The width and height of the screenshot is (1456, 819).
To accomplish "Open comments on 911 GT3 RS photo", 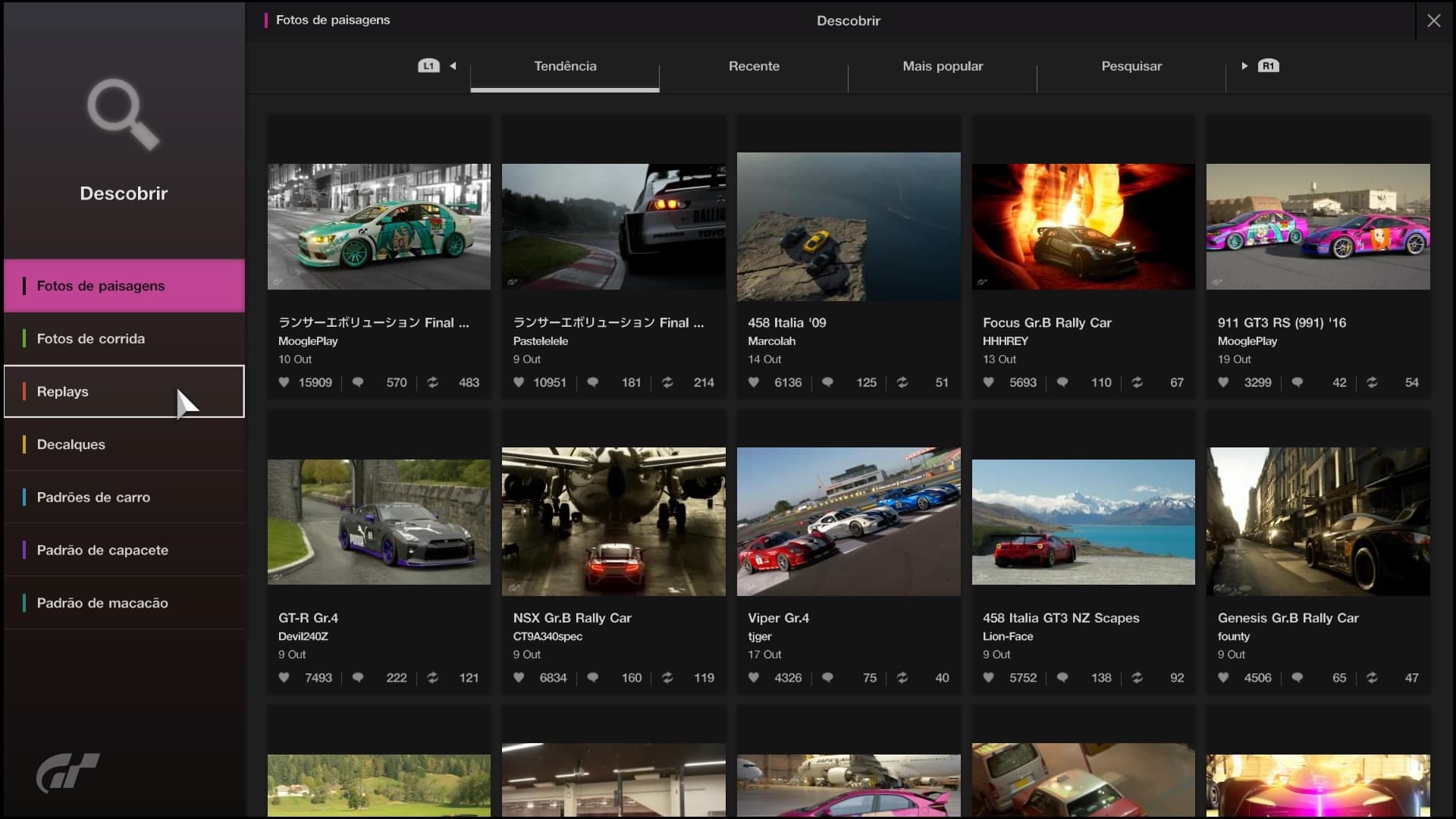I will pos(1298,382).
